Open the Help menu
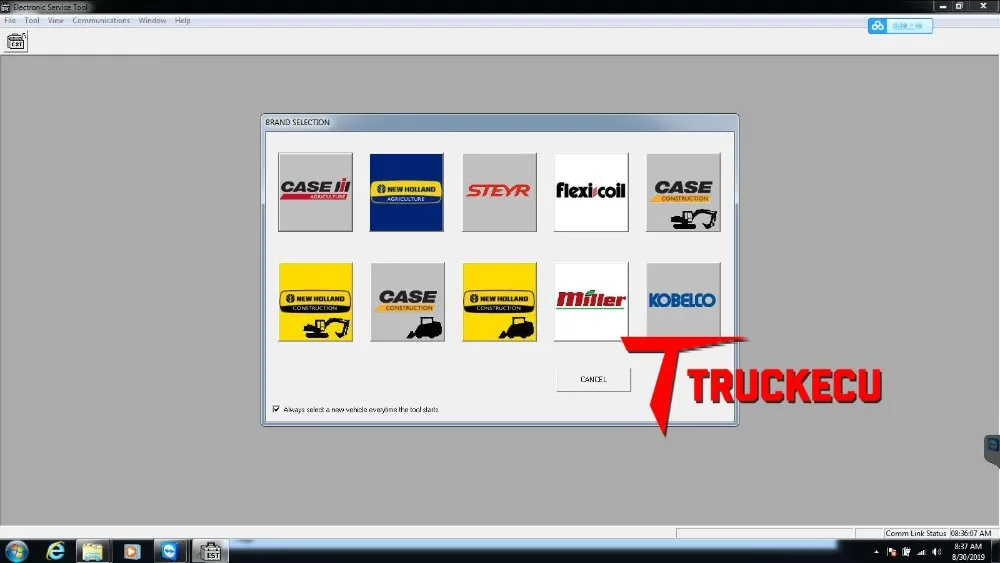The image size is (1000, 563). [x=182, y=20]
